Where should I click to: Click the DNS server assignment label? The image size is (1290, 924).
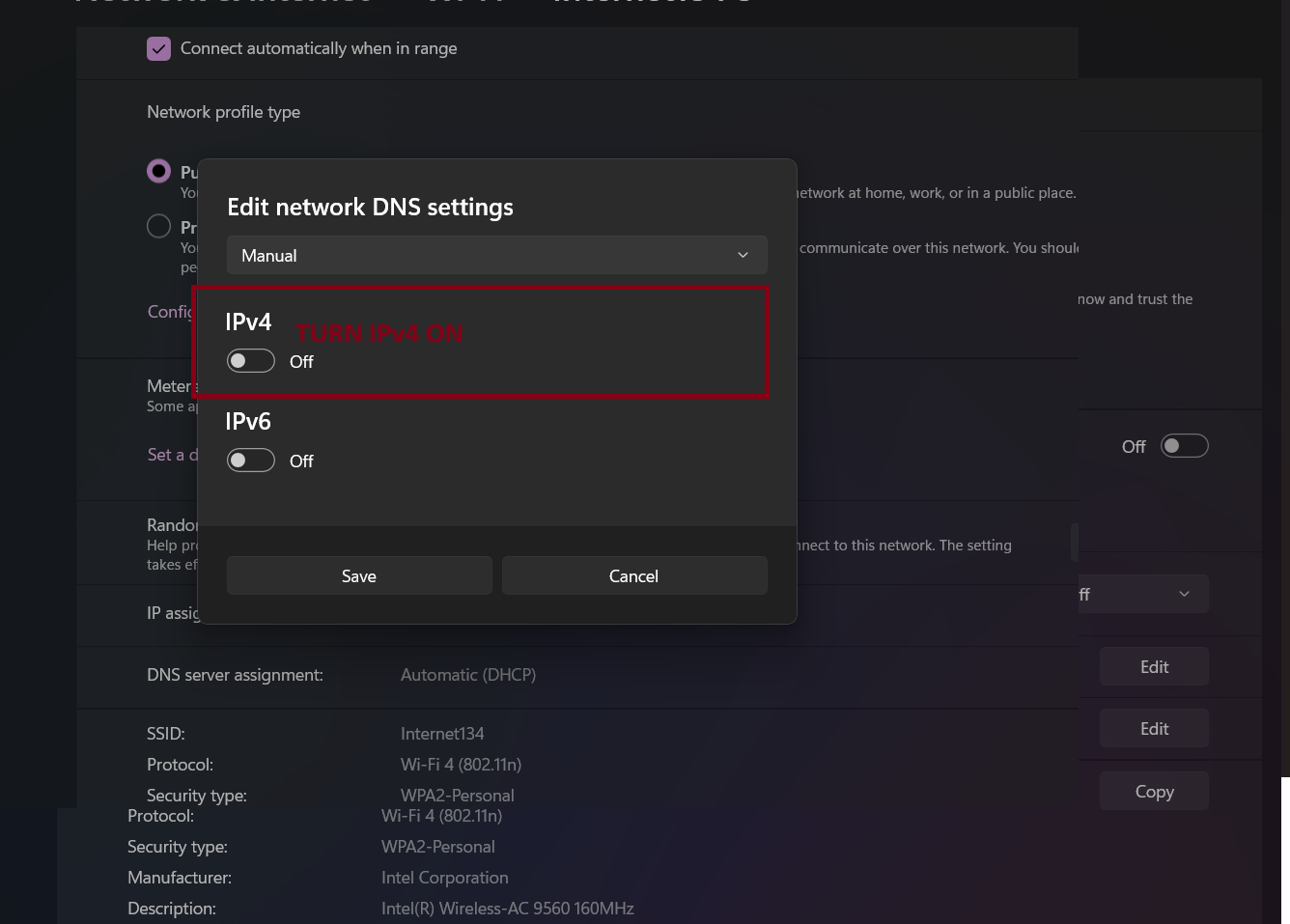point(235,675)
